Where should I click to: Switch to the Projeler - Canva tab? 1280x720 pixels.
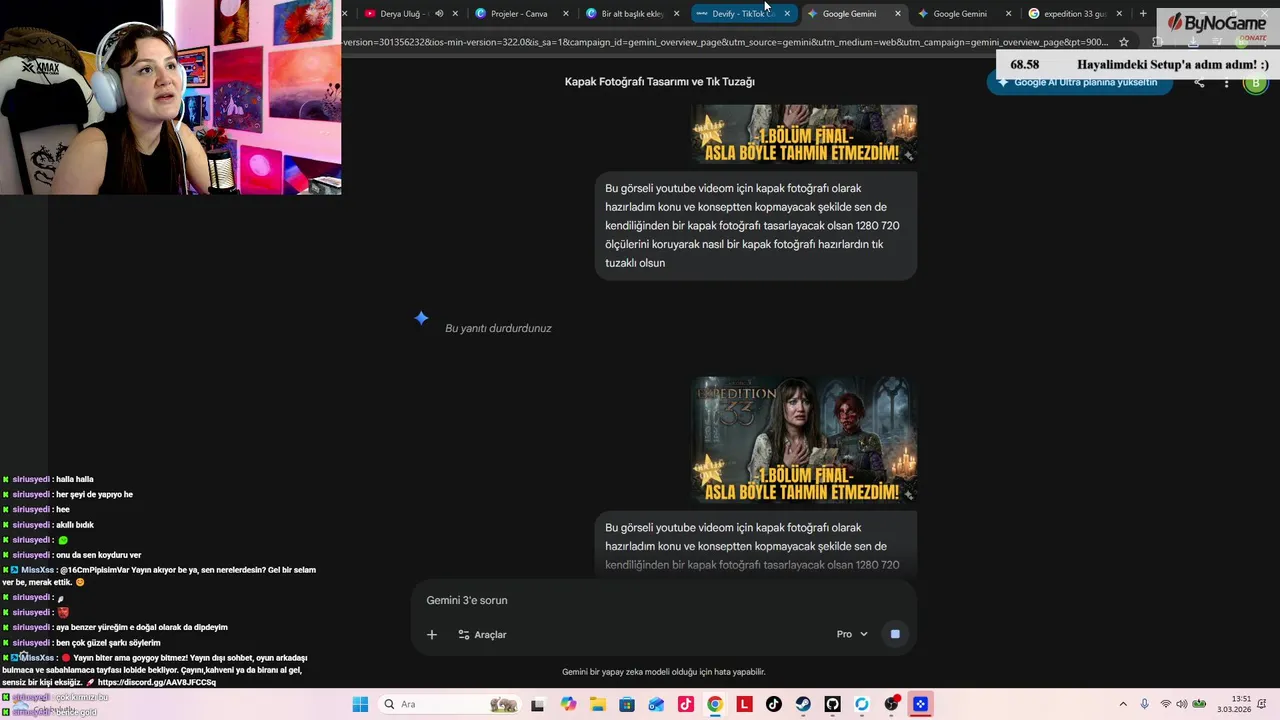pyautogui.click(x=519, y=14)
